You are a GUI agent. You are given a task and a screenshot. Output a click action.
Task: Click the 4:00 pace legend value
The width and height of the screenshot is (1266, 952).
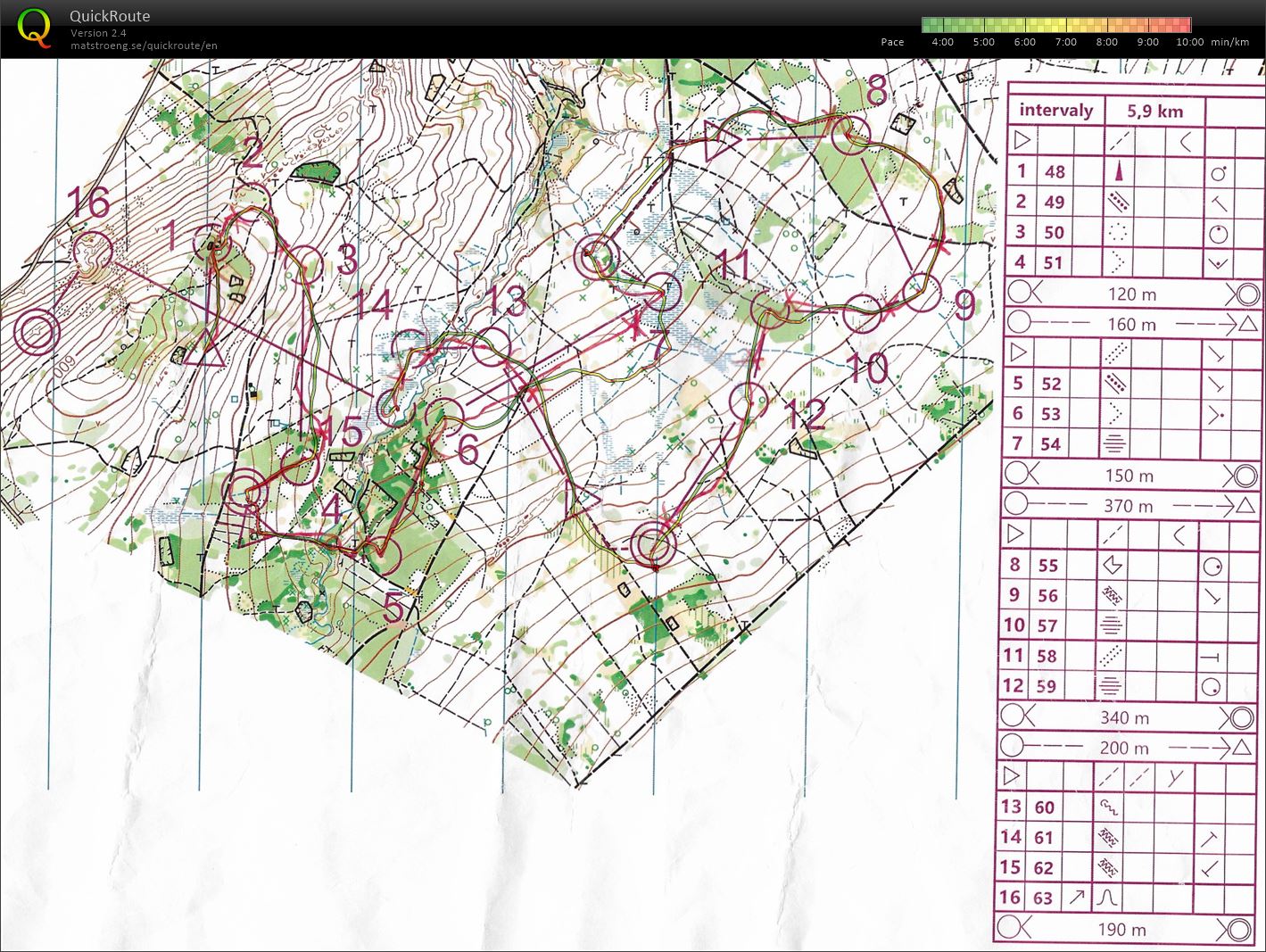pyautogui.click(x=942, y=42)
